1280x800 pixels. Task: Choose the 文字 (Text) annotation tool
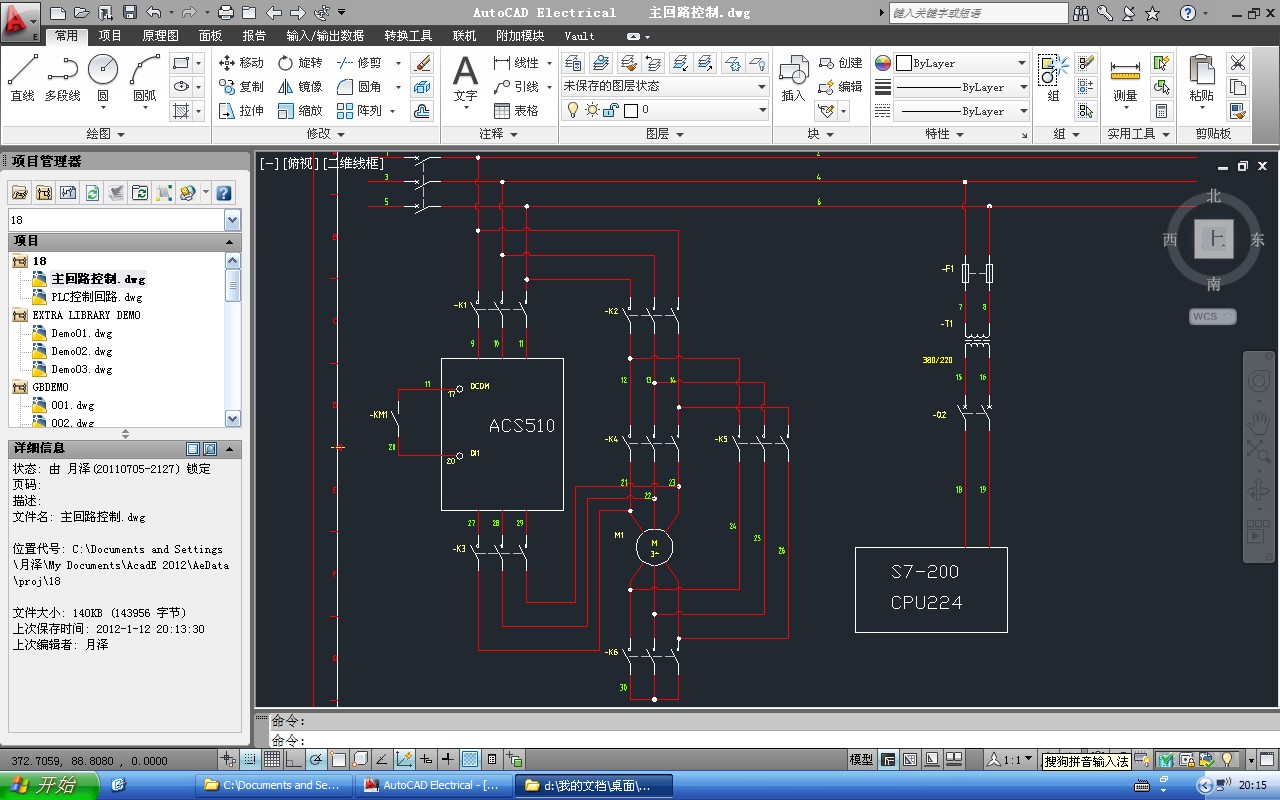click(465, 79)
